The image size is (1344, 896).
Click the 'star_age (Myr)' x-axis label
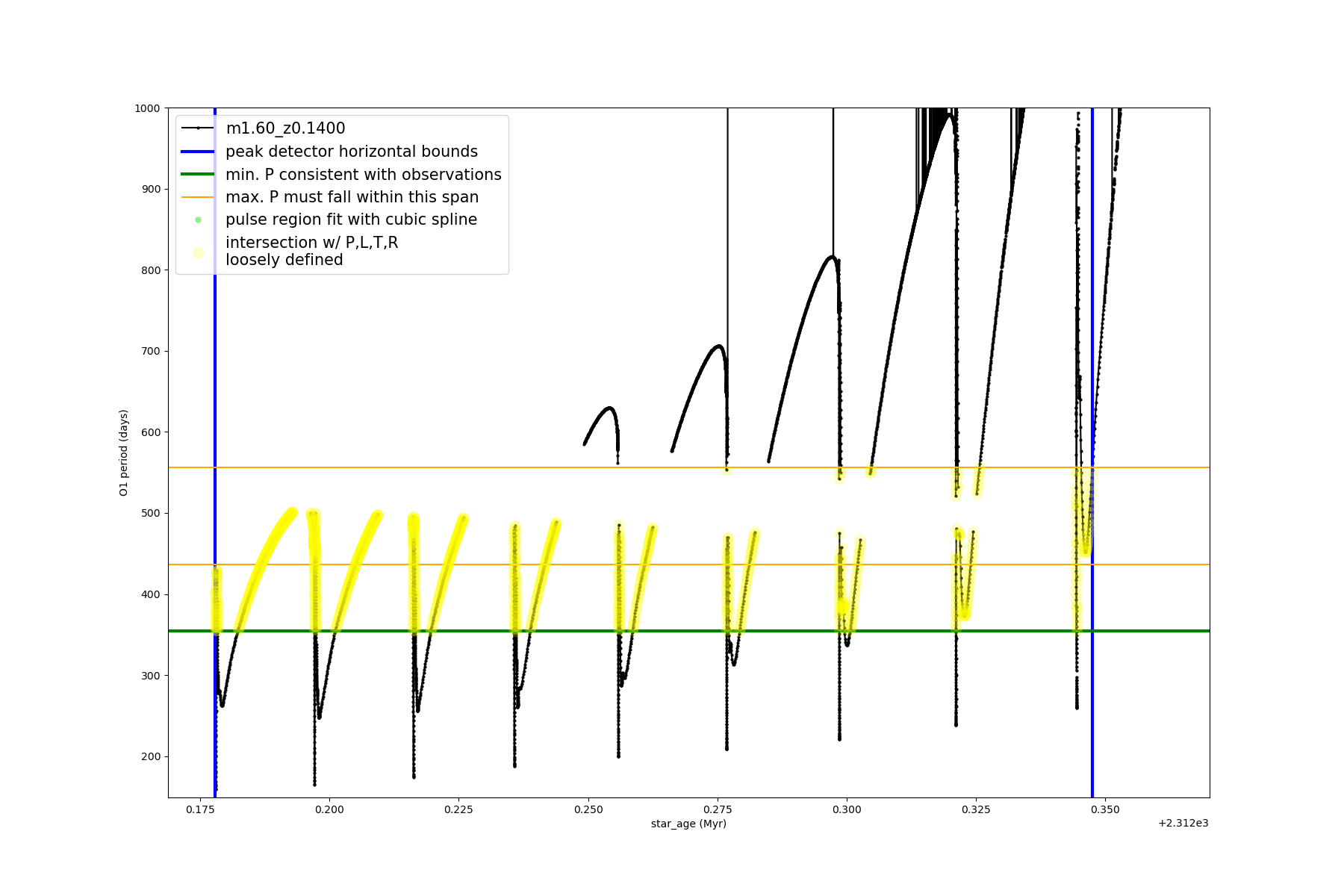click(x=688, y=824)
